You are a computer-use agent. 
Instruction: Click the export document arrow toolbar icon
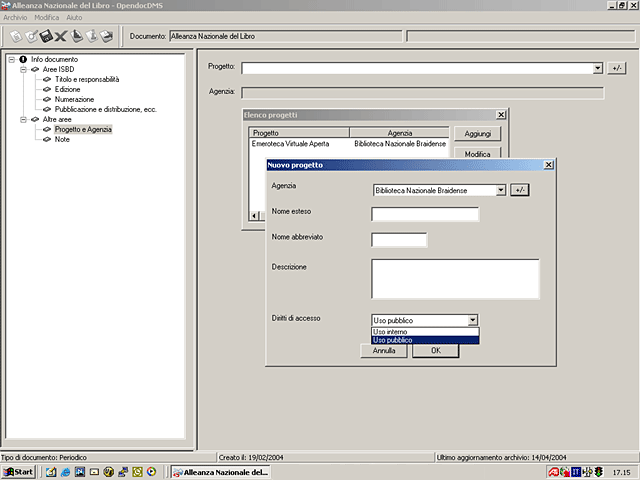(107, 36)
